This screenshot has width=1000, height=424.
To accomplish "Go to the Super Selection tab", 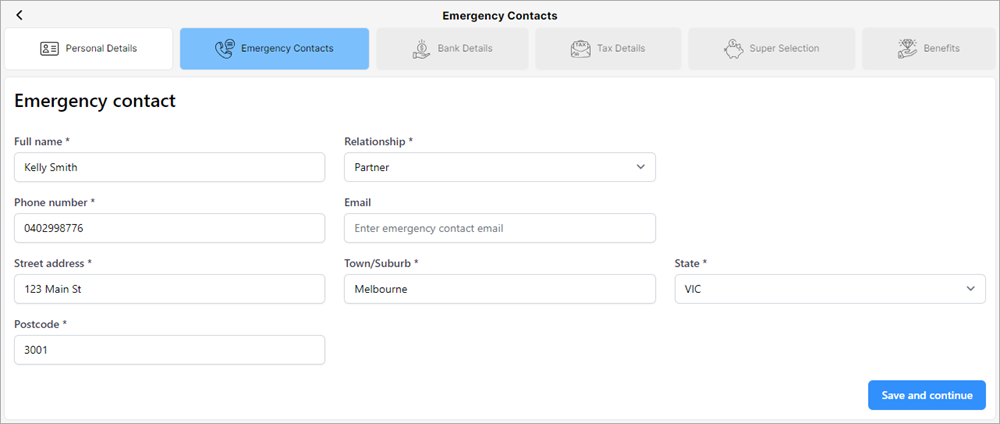I will [x=772, y=48].
